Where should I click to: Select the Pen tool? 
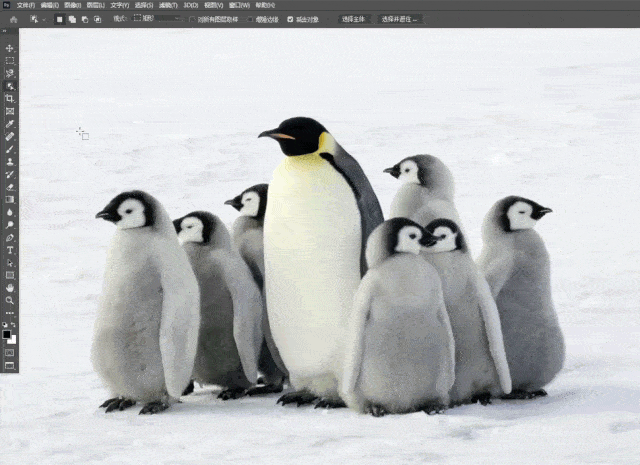pyautogui.click(x=9, y=238)
